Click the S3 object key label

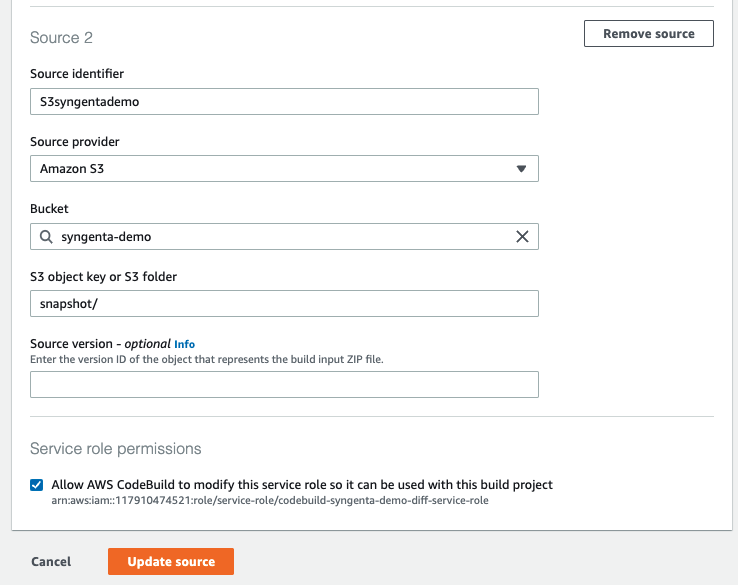(104, 276)
